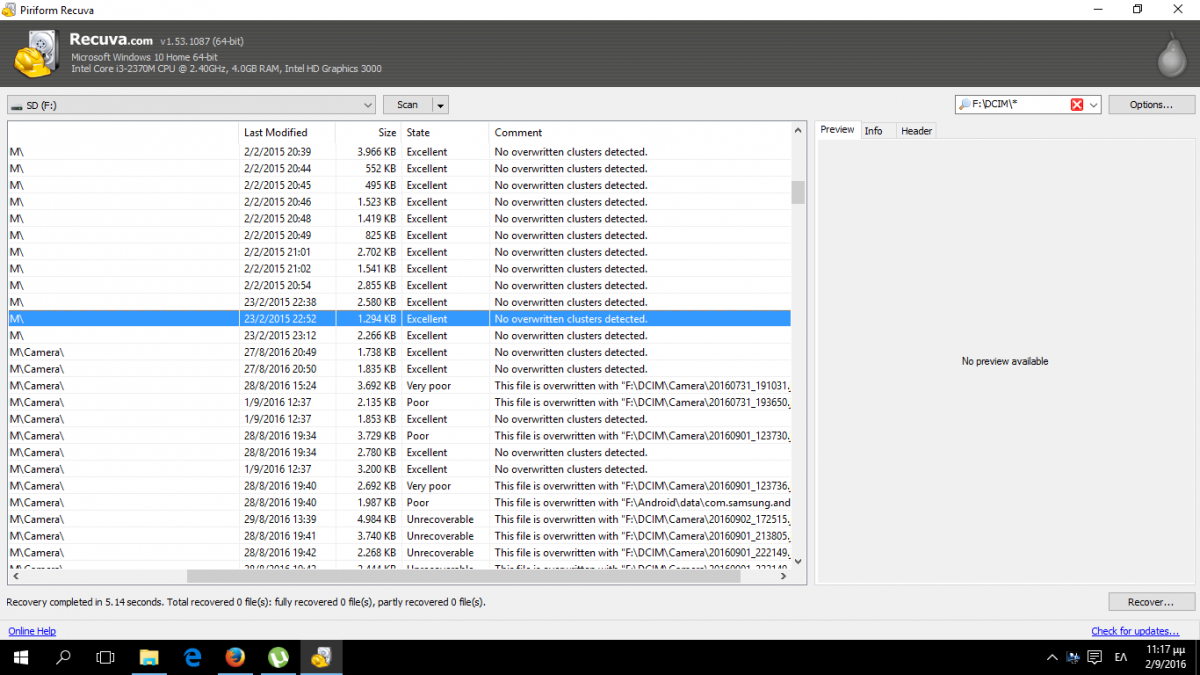Select the Unrecoverable row sized 4.984 KB
The image size is (1200, 675).
click(x=399, y=519)
